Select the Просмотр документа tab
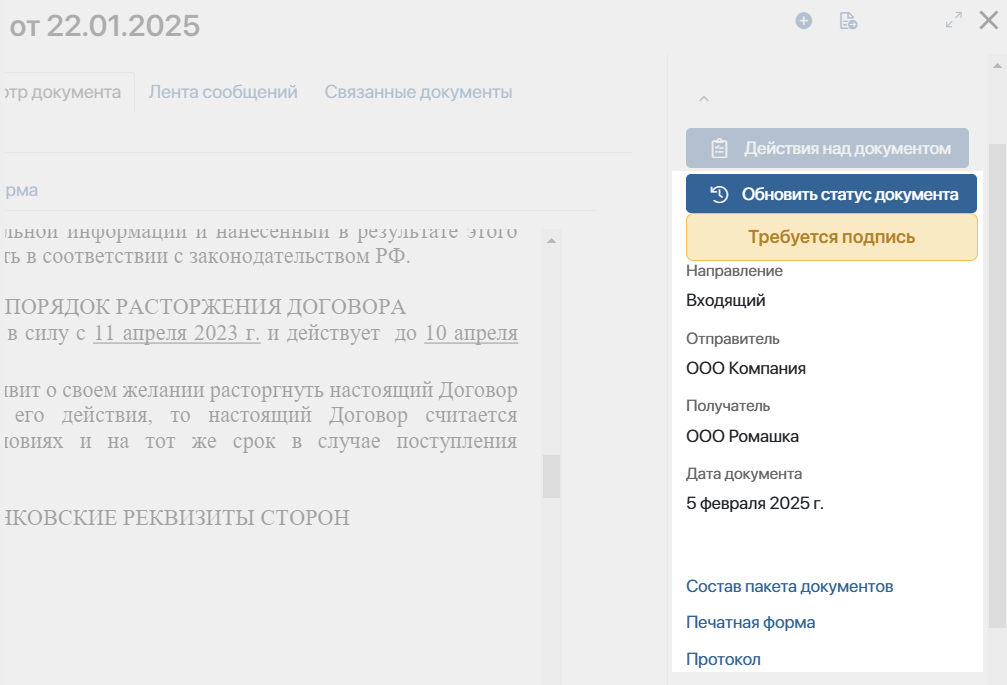Screen dimensions: 1007x685 tap(60, 91)
